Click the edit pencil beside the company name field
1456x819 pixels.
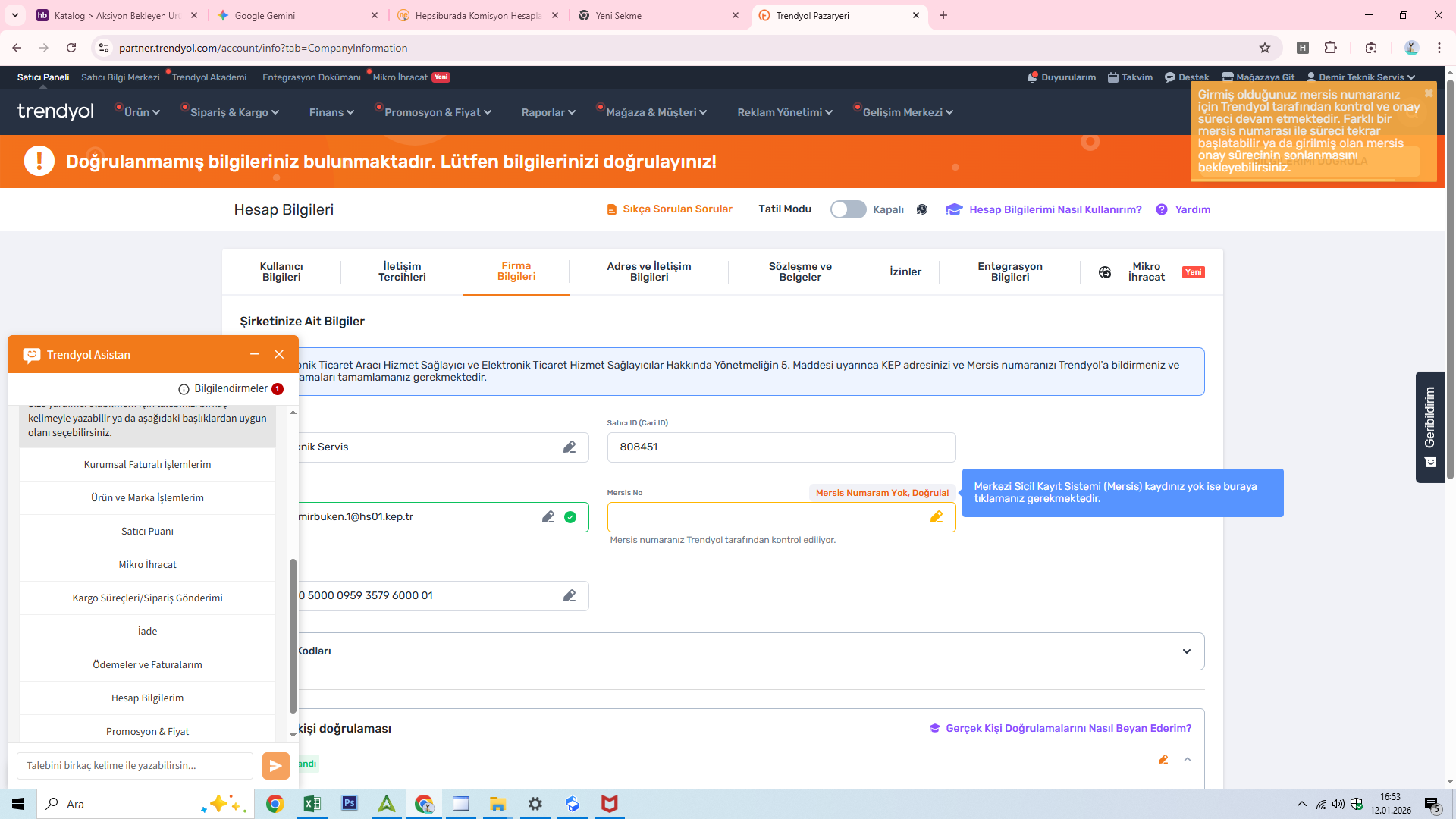tap(570, 447)
